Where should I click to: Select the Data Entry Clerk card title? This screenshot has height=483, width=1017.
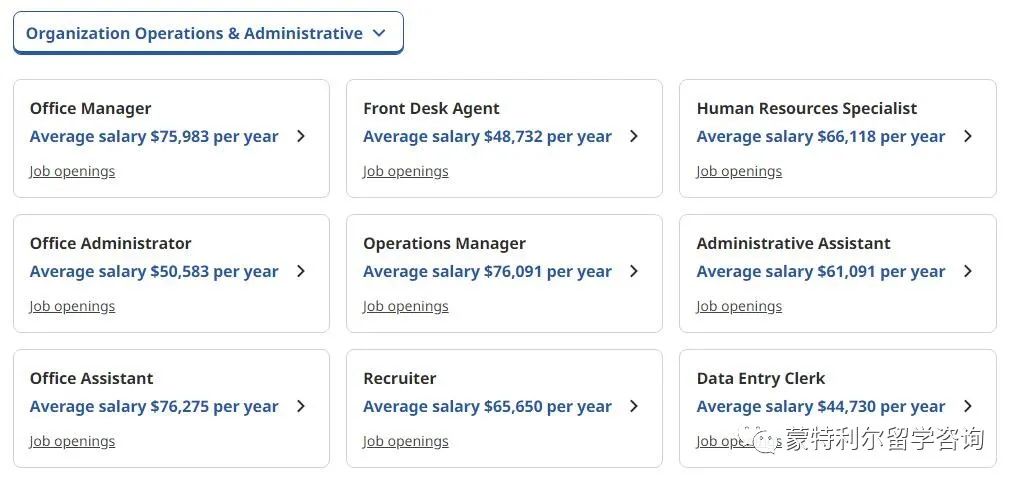[x=761, y=378]
